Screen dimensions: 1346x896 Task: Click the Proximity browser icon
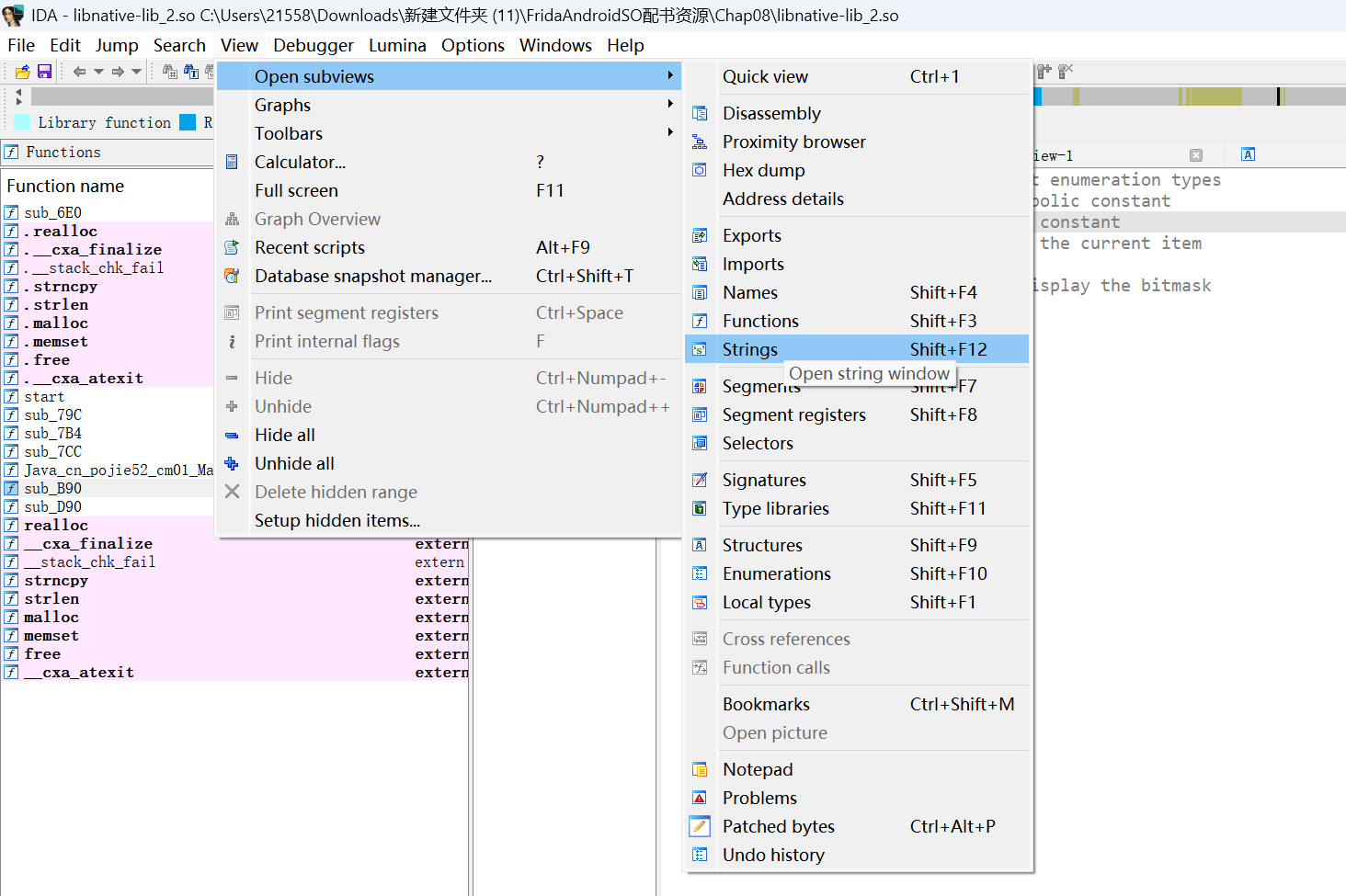pos(700,142)
